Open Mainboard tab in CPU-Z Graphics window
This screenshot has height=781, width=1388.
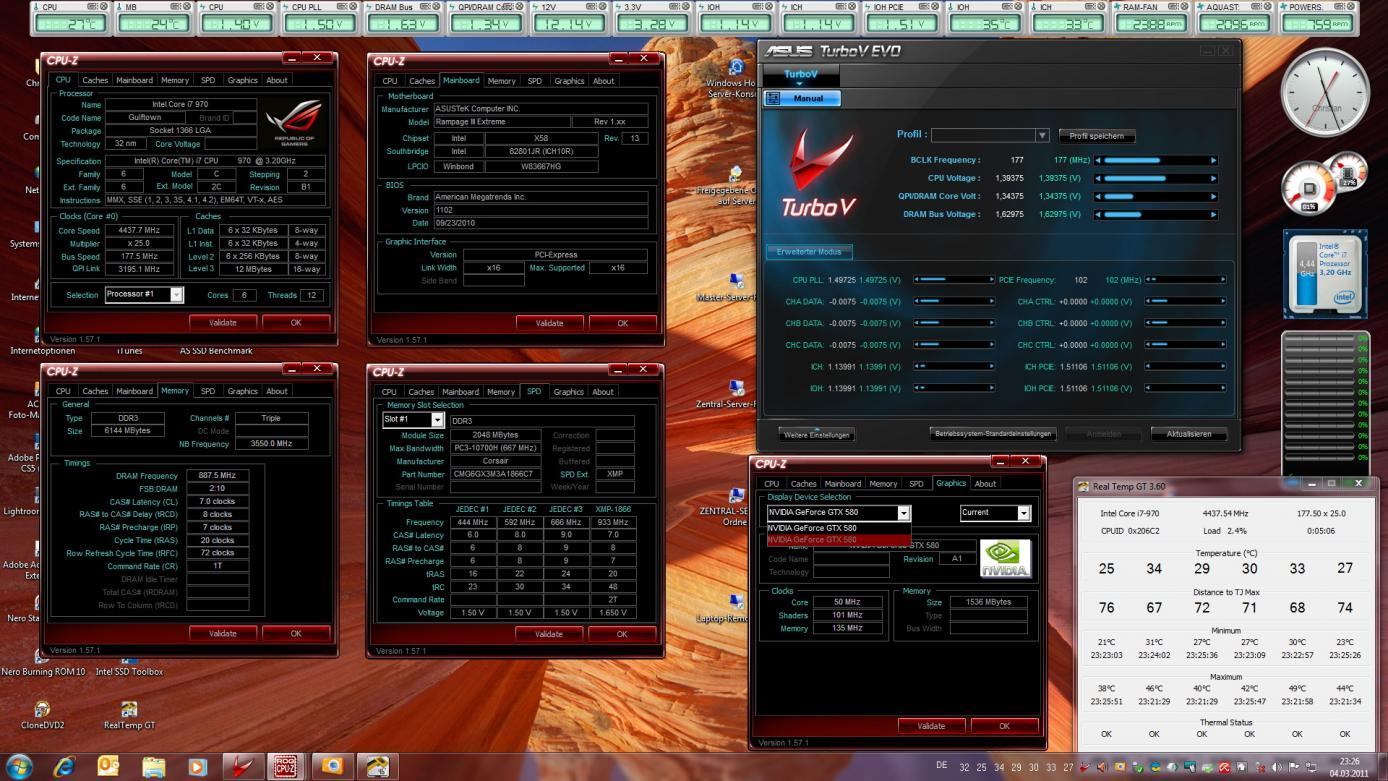pos(842,484)
